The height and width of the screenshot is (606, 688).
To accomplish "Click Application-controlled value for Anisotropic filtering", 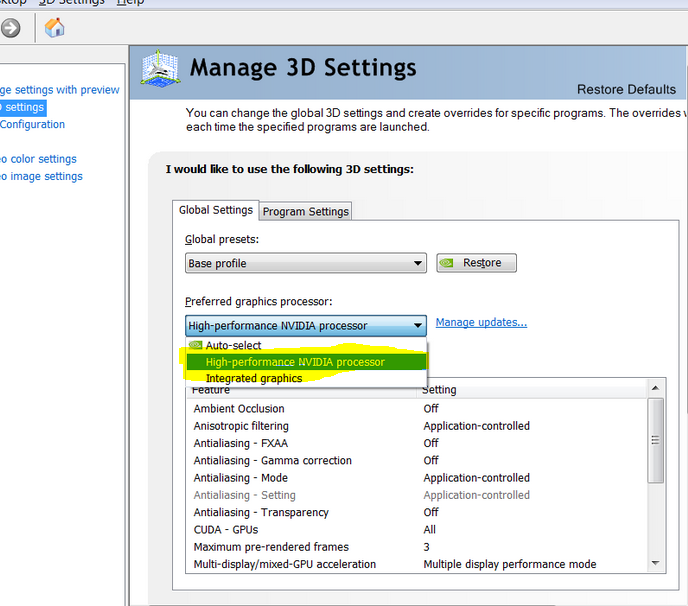I will coord(477,426).
